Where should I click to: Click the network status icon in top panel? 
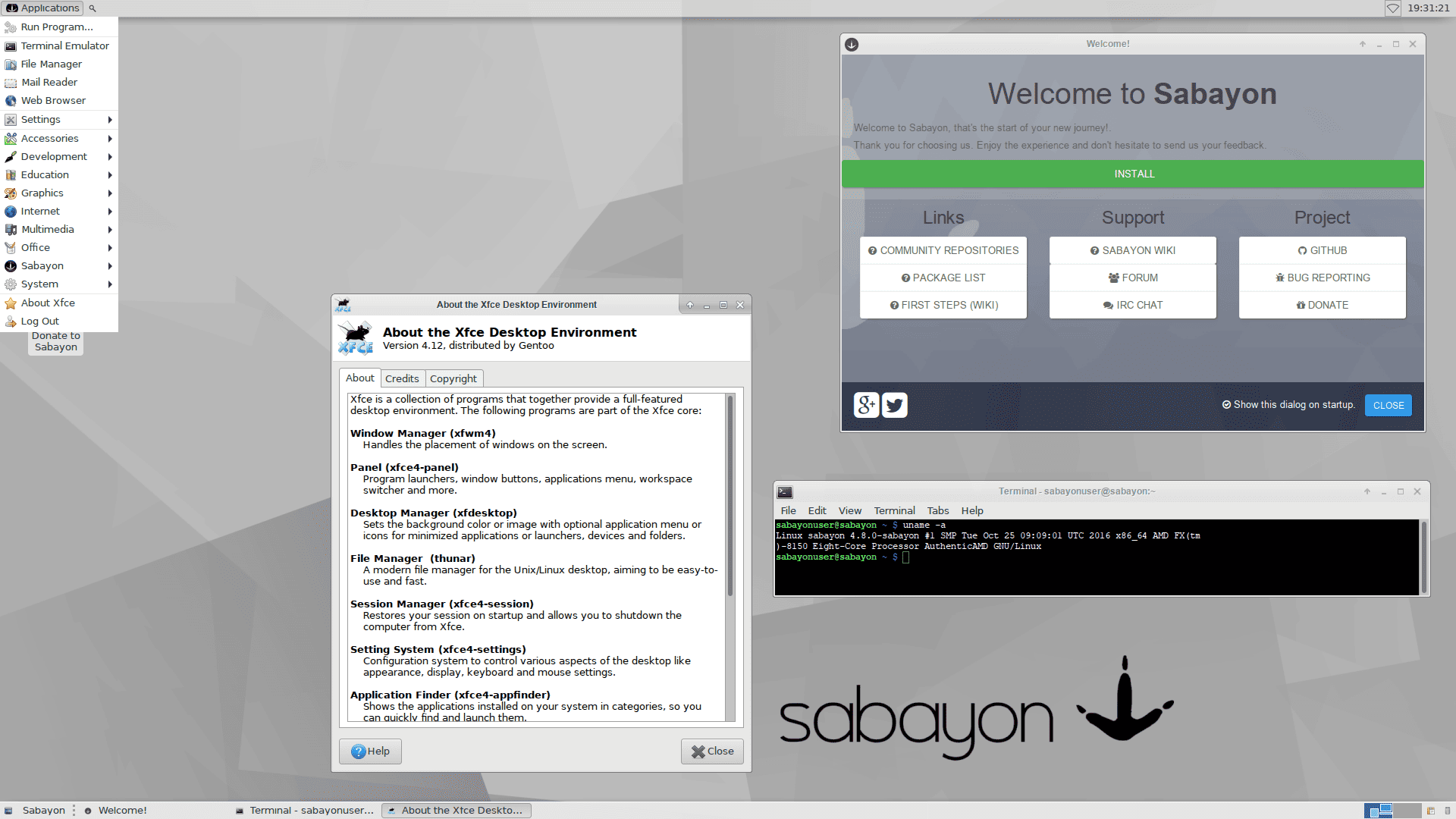(1393, 8)
